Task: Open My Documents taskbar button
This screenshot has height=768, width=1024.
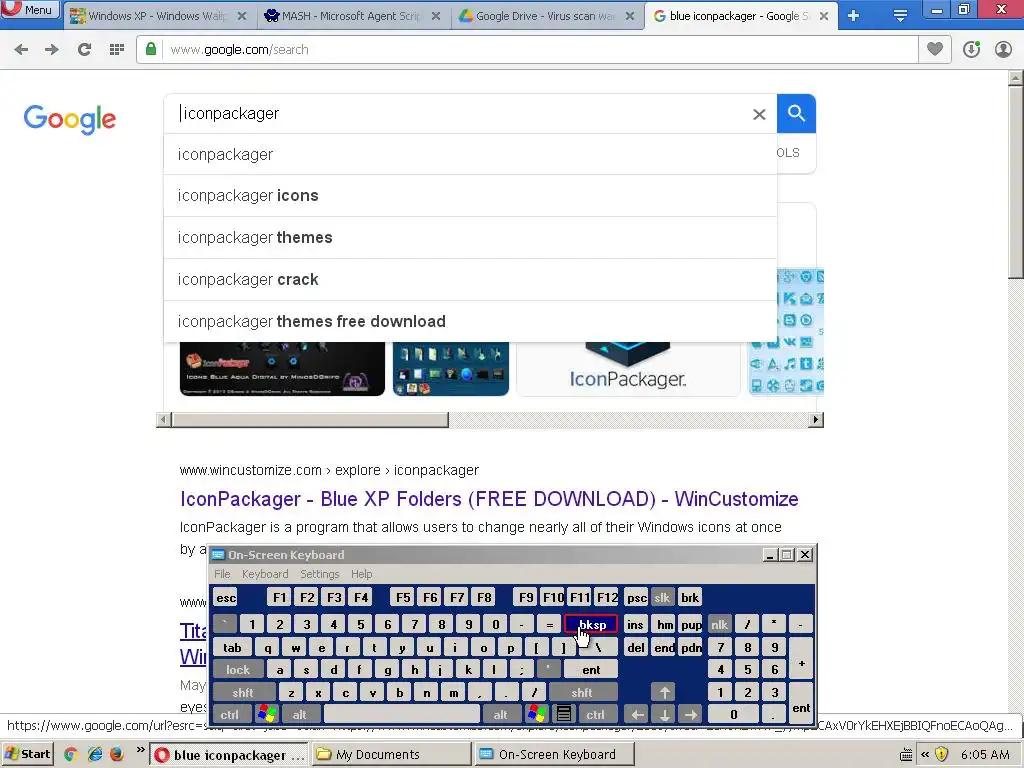Action: (x=391, y=754)
